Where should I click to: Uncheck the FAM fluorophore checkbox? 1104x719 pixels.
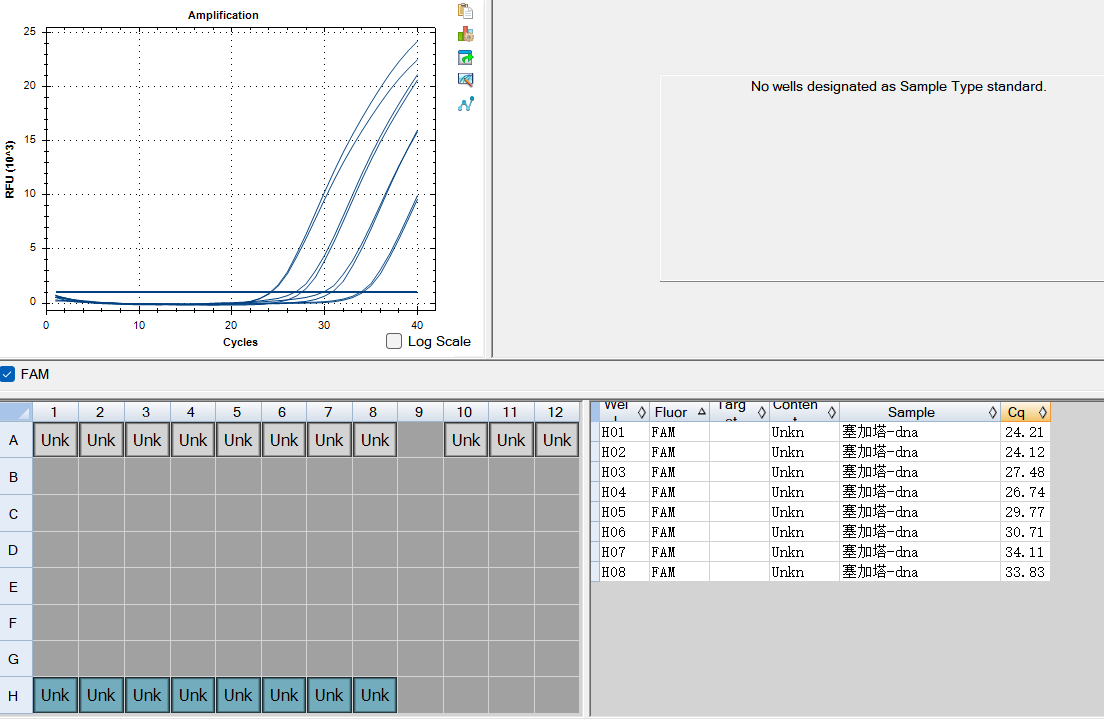(x=7, y=374)
